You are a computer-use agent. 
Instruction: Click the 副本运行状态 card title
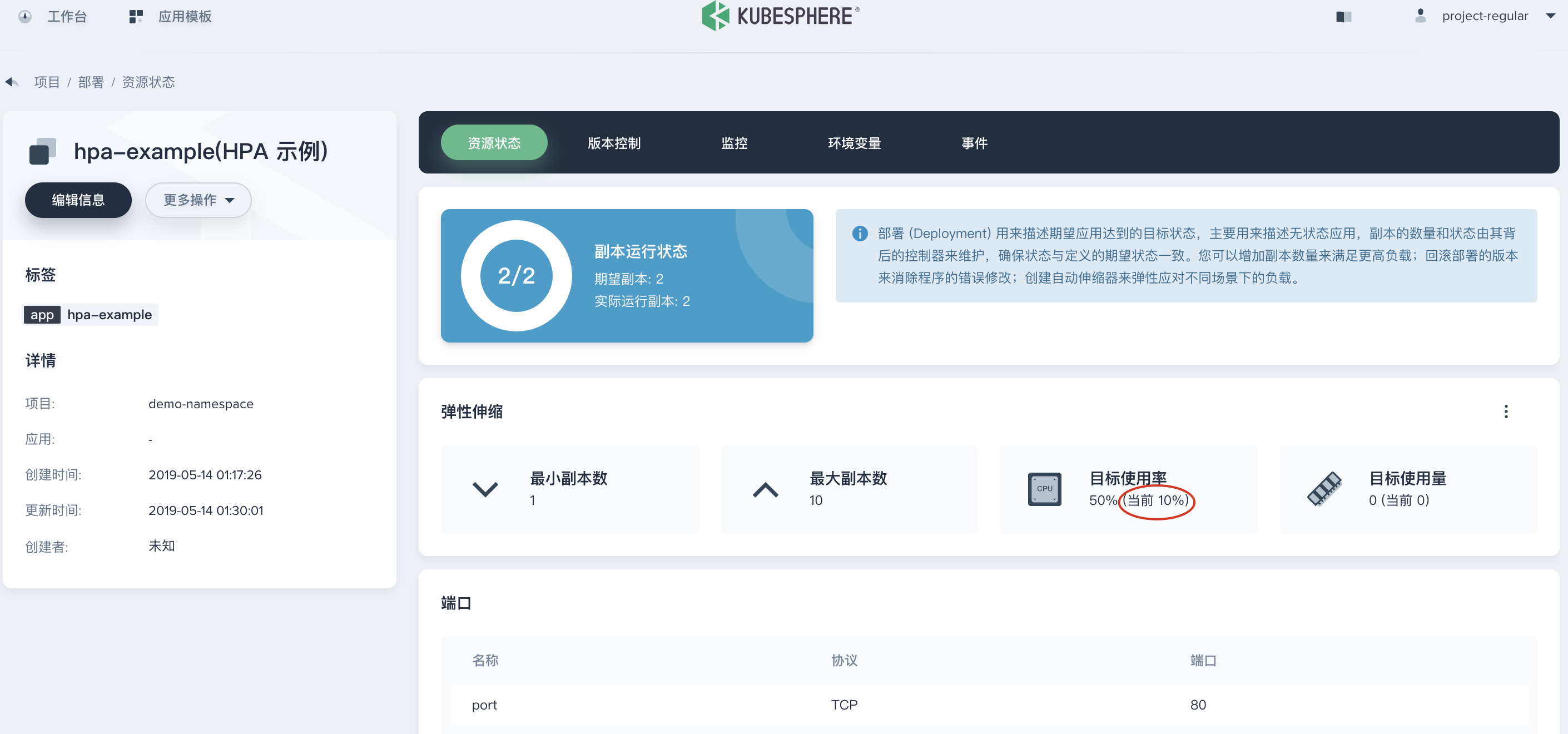click(x=641, y=251)
